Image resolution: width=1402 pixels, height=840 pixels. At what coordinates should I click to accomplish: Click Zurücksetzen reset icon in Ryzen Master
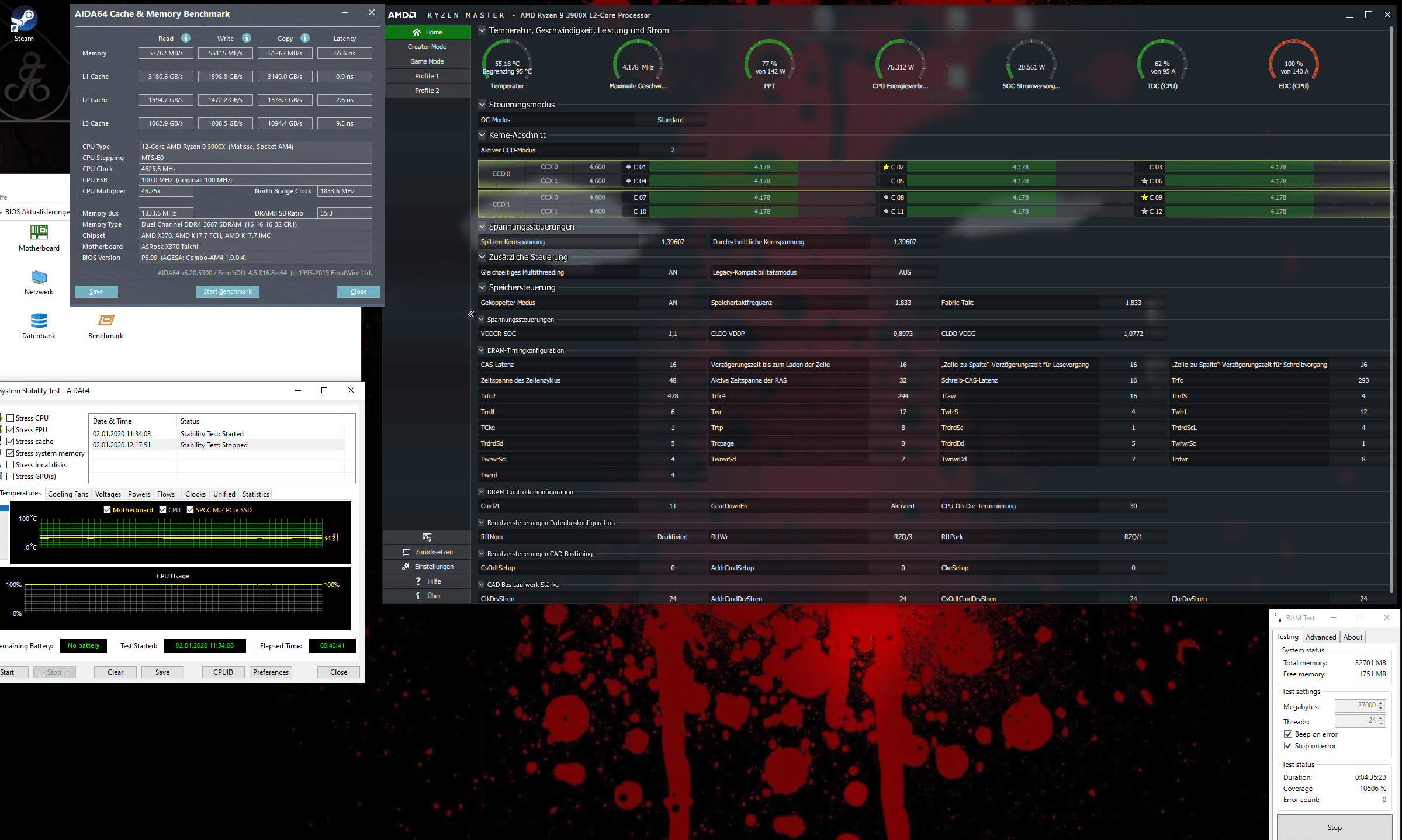click(x=406, y=552)
